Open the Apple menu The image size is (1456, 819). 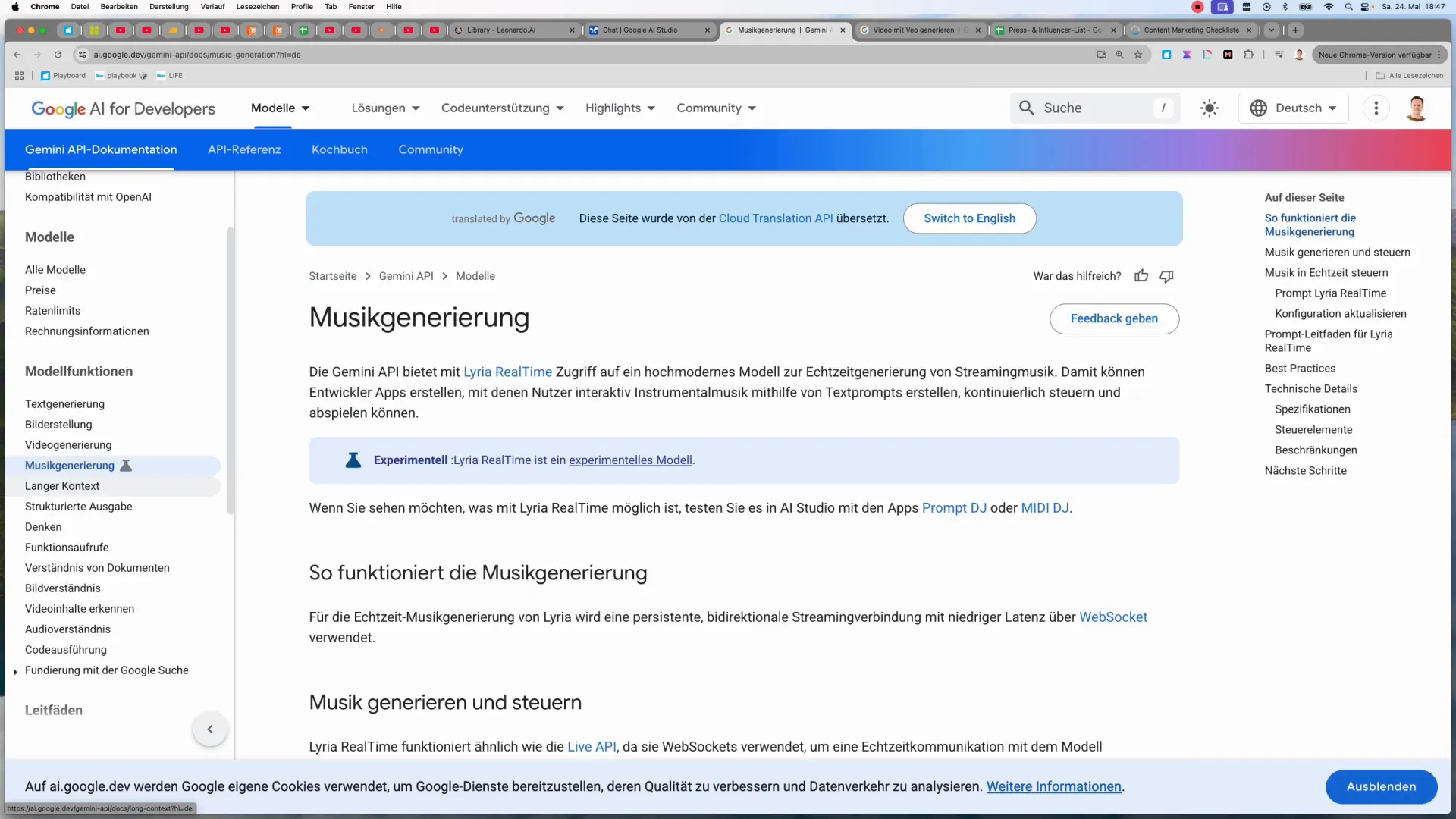pos(15,7)
